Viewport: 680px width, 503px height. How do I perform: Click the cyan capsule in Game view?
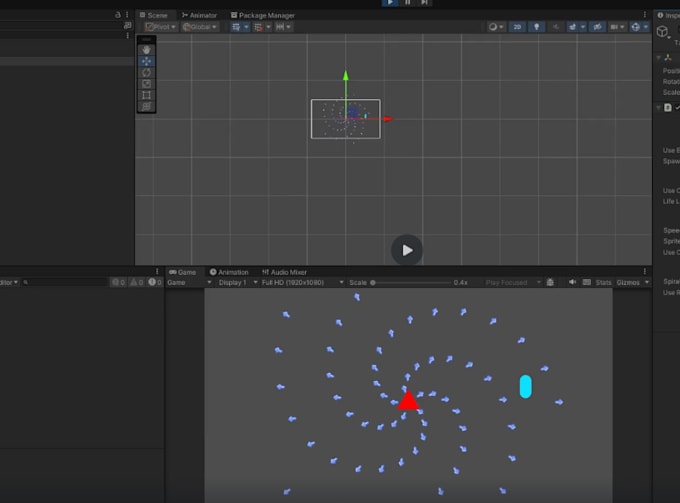click(x=526, y=386)
